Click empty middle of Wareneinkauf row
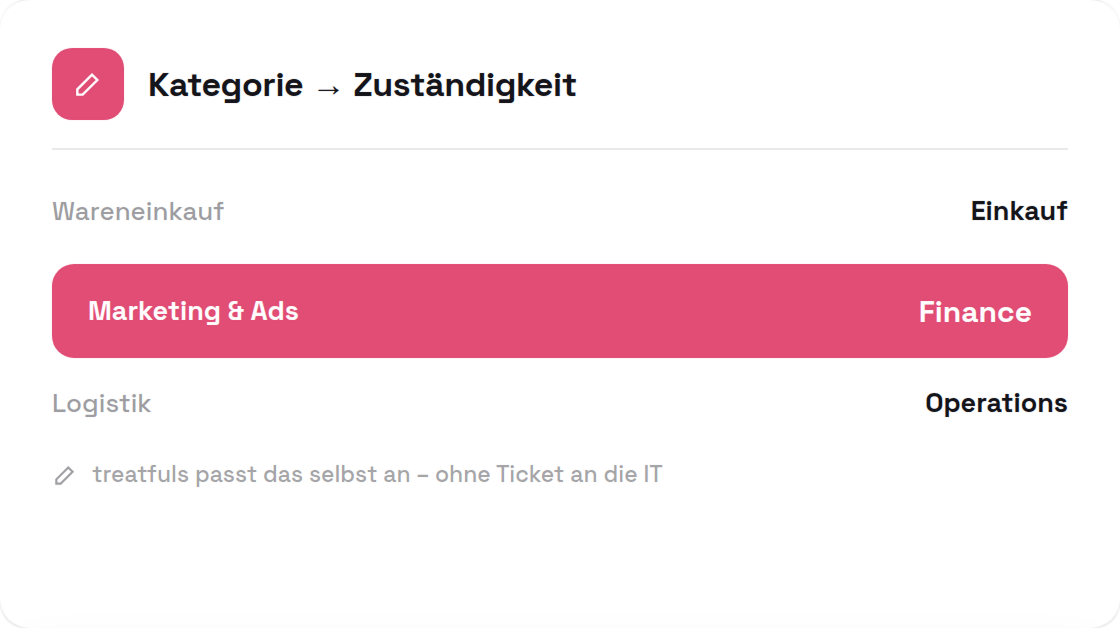Screen dimensions: 1120x628 (x=596, y=211)
